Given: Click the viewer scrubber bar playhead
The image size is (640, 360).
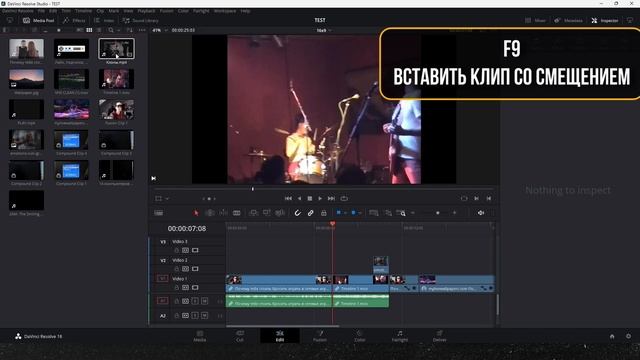Looking at the screenshot, I should coord(253,189).
